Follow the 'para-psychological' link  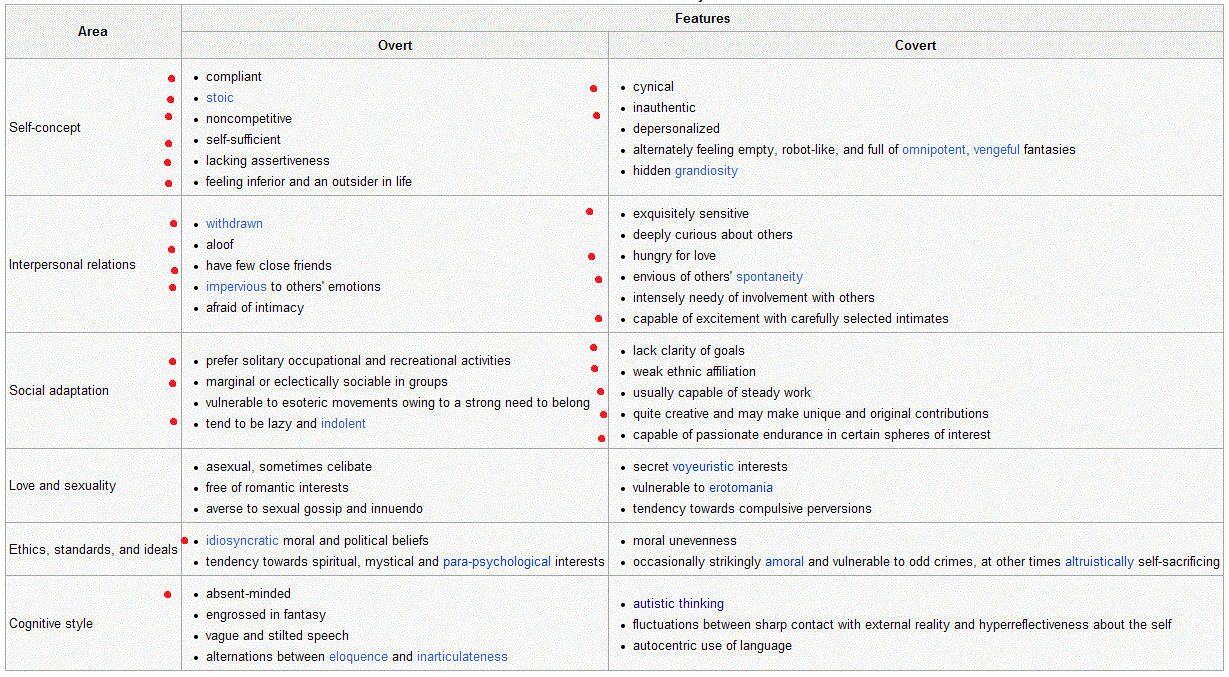point(497,562)
